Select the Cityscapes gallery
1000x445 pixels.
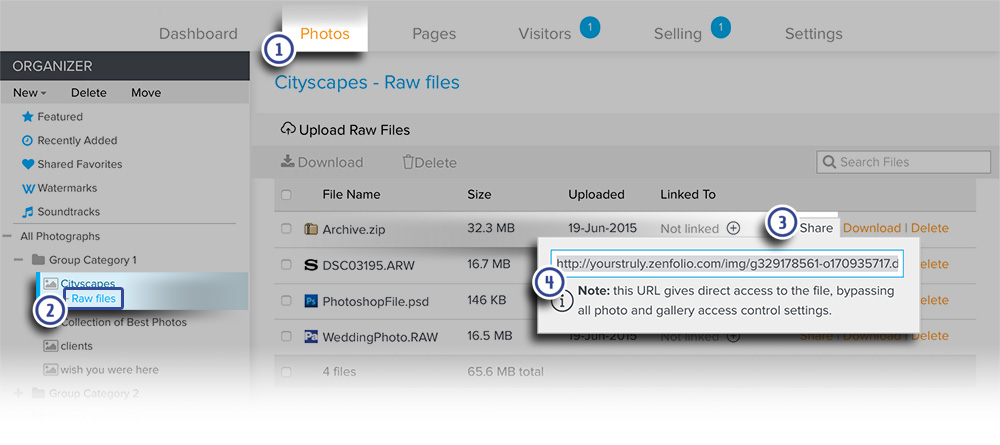pyautogui.click(x=88, y=283)
